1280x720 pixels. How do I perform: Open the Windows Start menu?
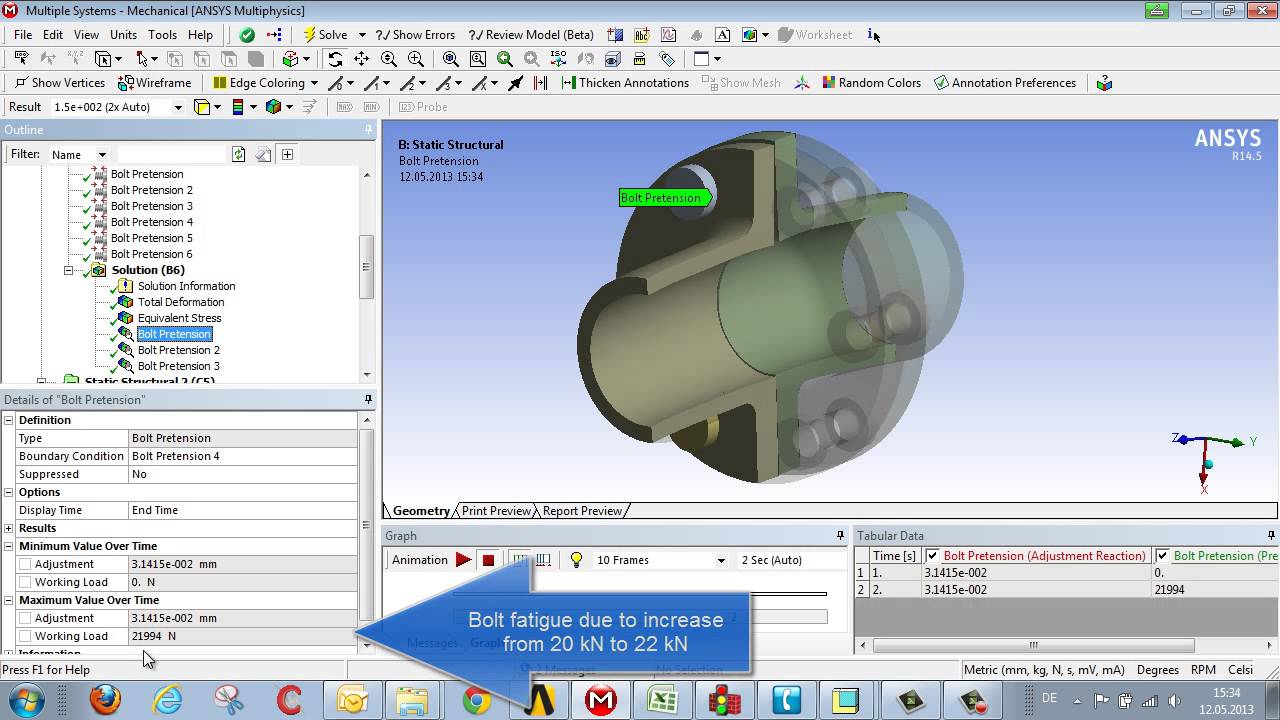click(25, 700)
